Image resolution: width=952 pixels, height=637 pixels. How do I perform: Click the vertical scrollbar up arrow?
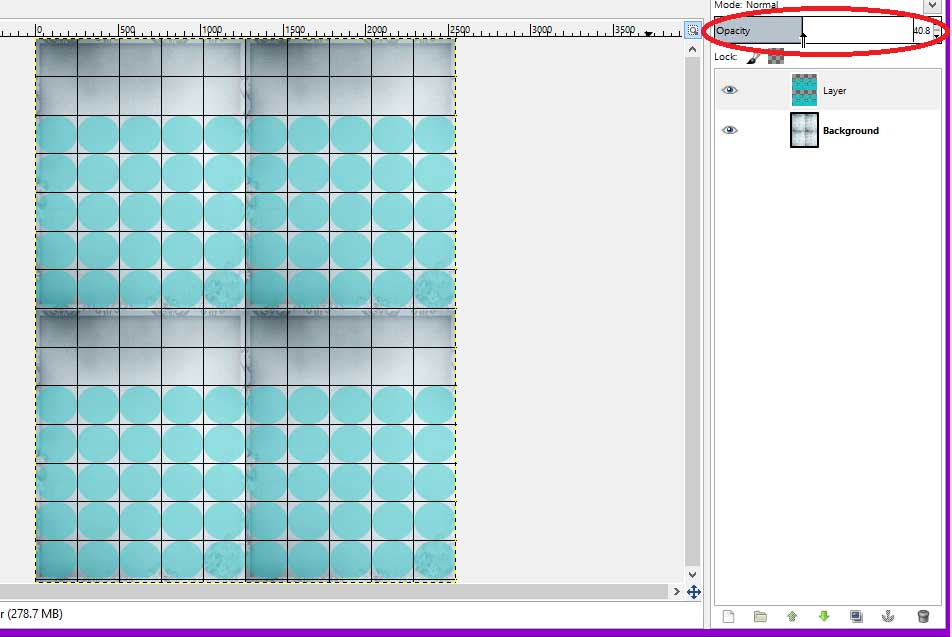tap(693, 49)
